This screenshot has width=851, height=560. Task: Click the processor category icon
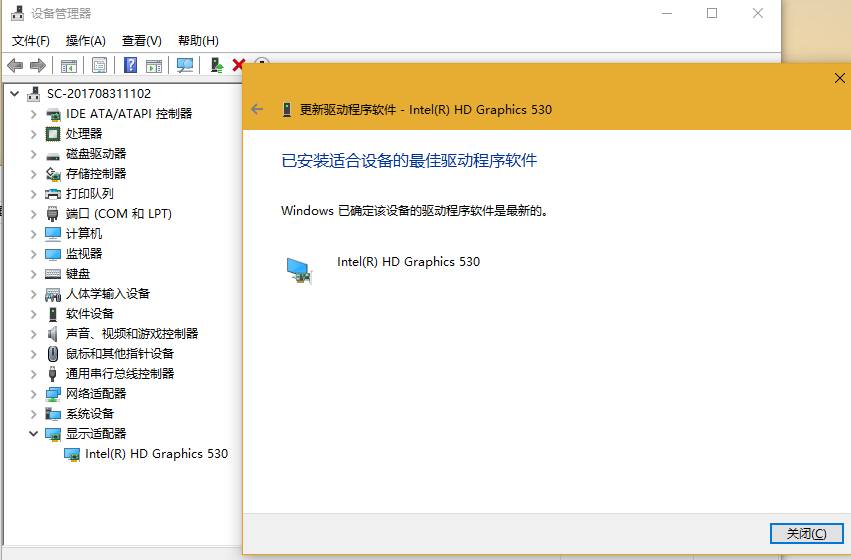pyautogui.click(x=53, y=133)
